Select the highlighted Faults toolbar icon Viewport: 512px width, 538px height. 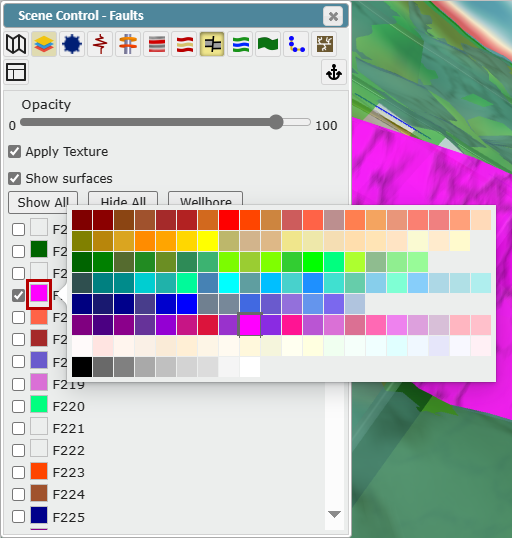coord(212,44)
